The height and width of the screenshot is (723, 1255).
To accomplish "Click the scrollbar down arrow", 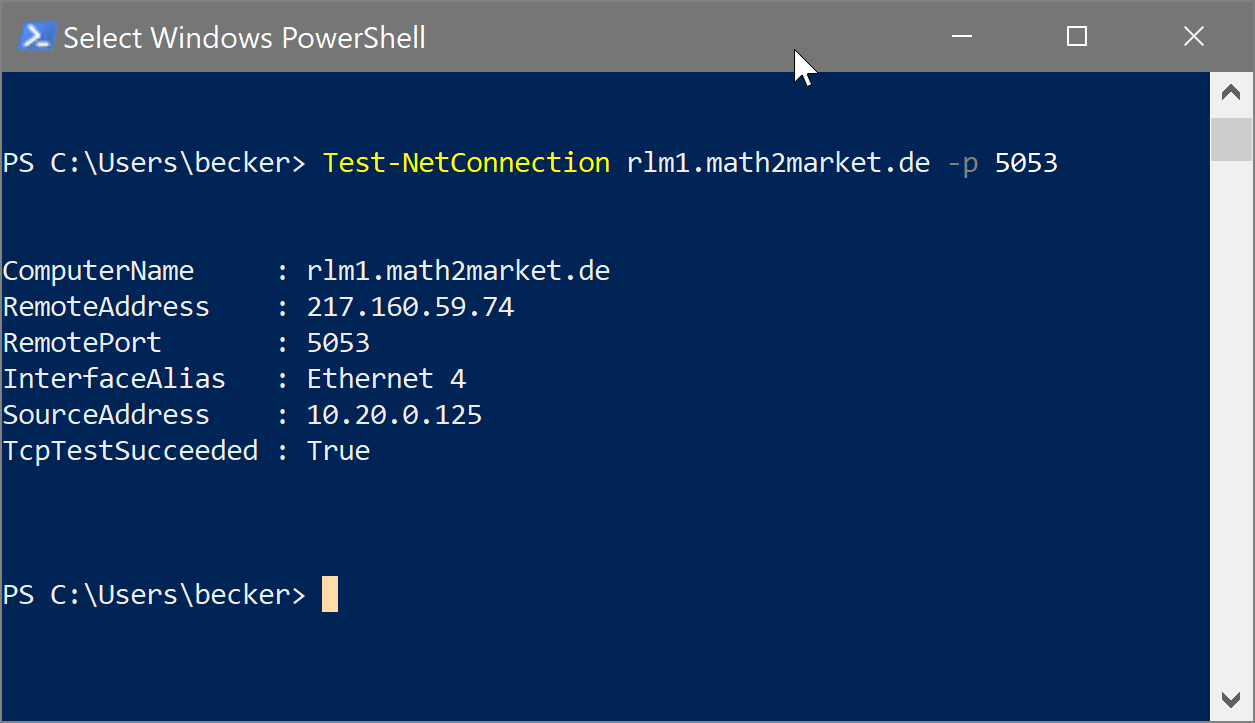I will 1231,697.
